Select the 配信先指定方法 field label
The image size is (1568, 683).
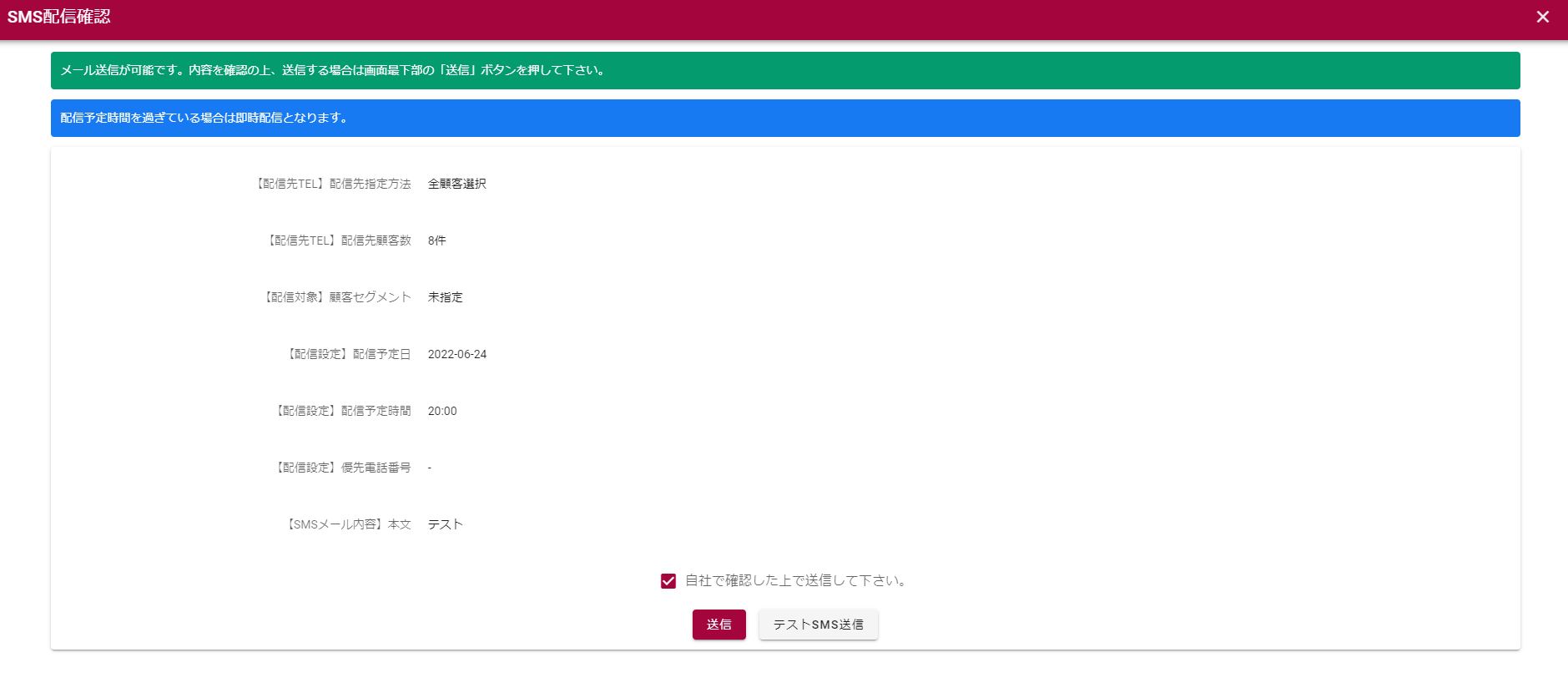coord(332,184)
